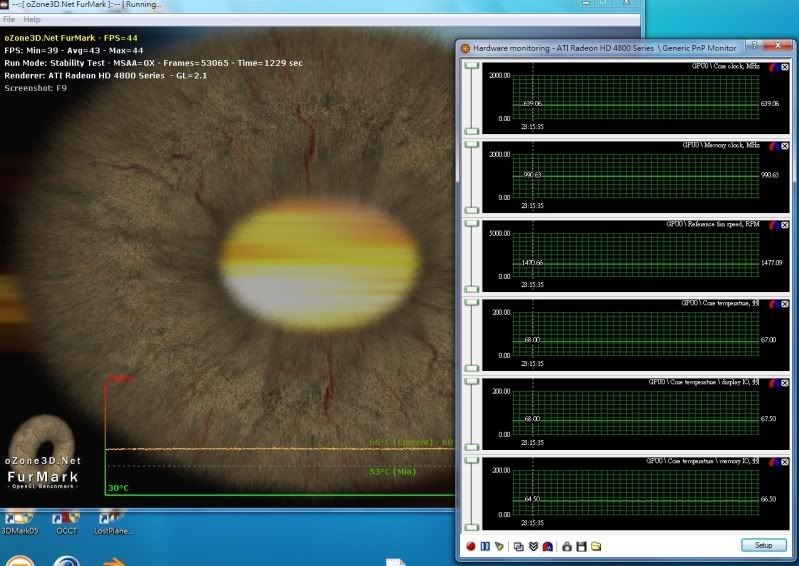
Task: Click the red record button in monitoring toolbar
Action: click(x=471, y=546)
